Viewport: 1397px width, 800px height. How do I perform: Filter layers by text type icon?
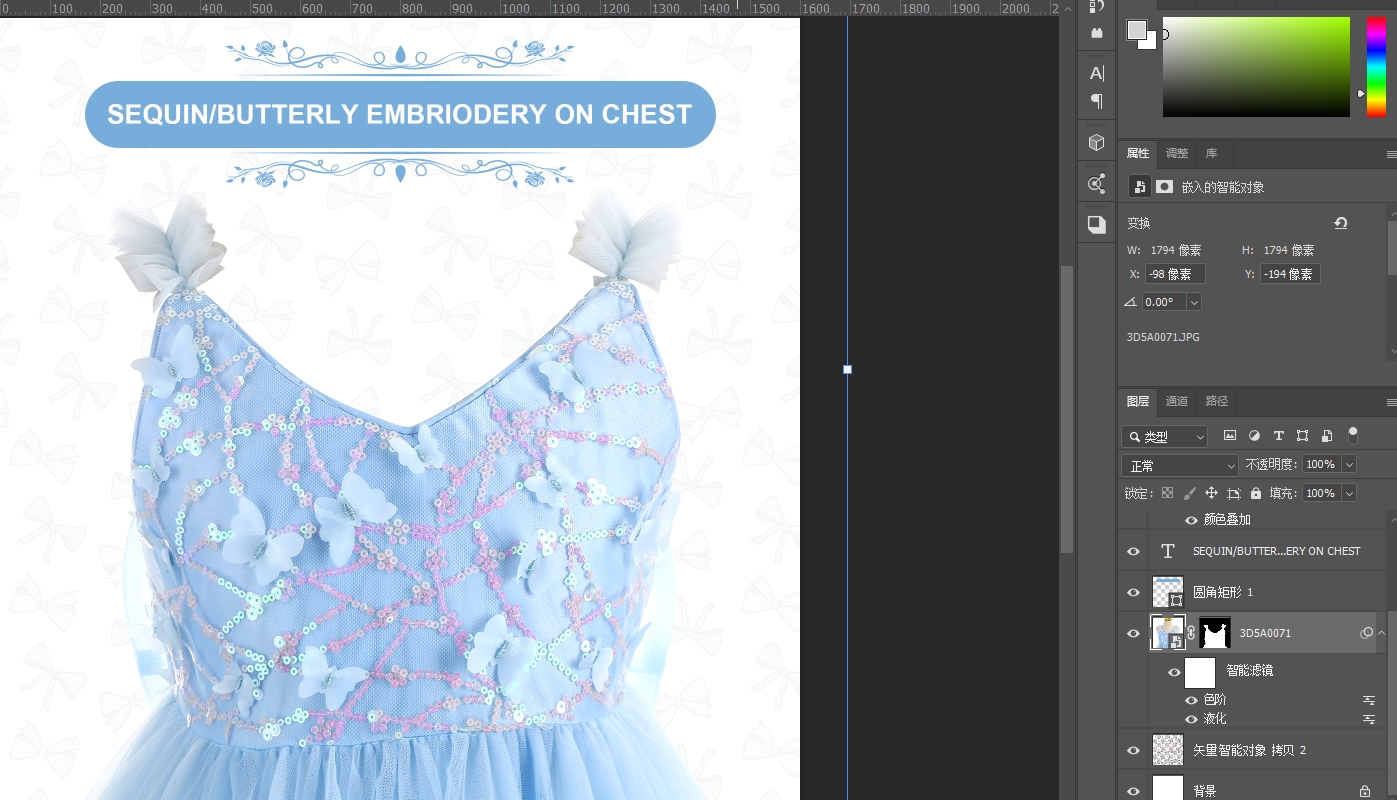click(1278, 436)
